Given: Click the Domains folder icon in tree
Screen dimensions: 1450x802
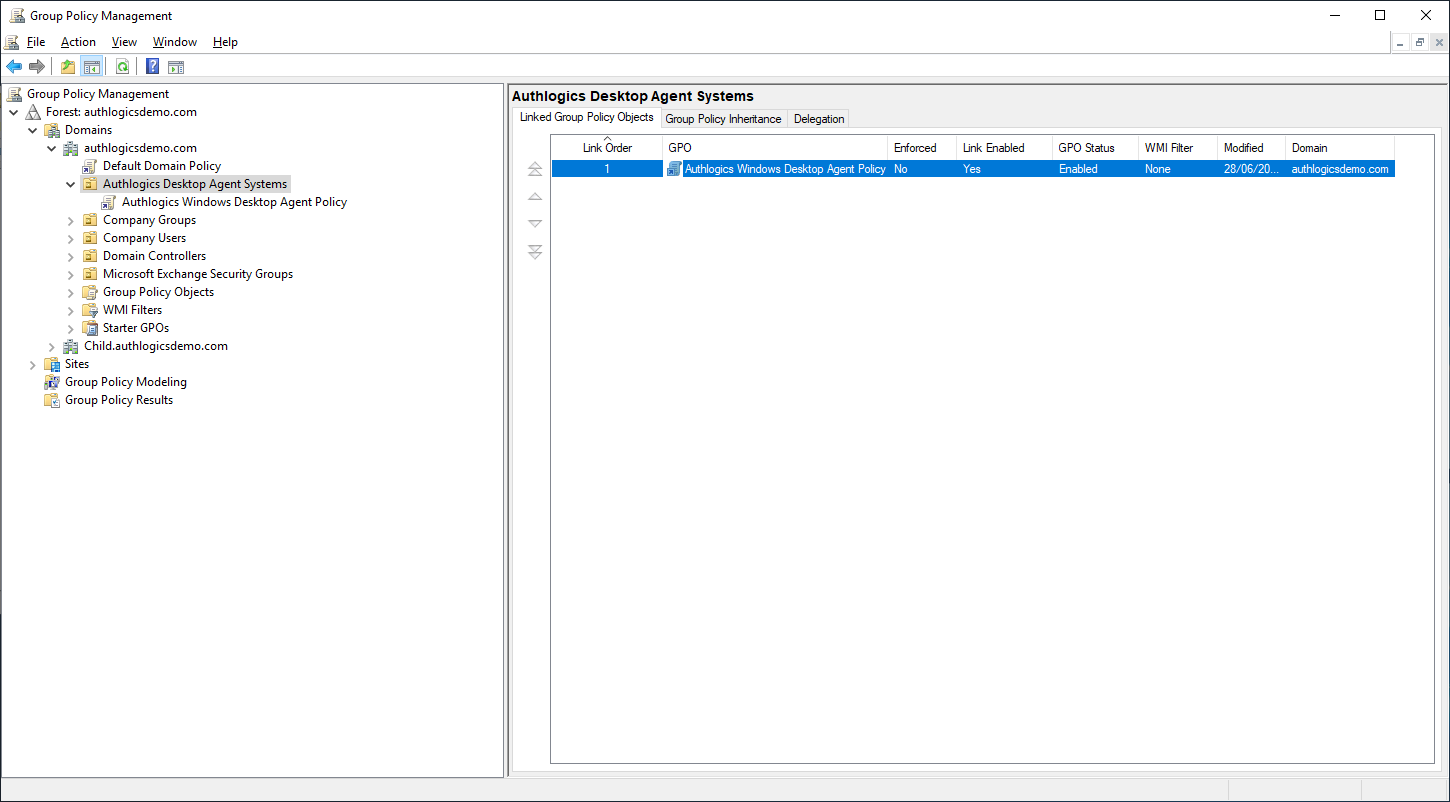Looking at the screenshot, I should 52,130.
